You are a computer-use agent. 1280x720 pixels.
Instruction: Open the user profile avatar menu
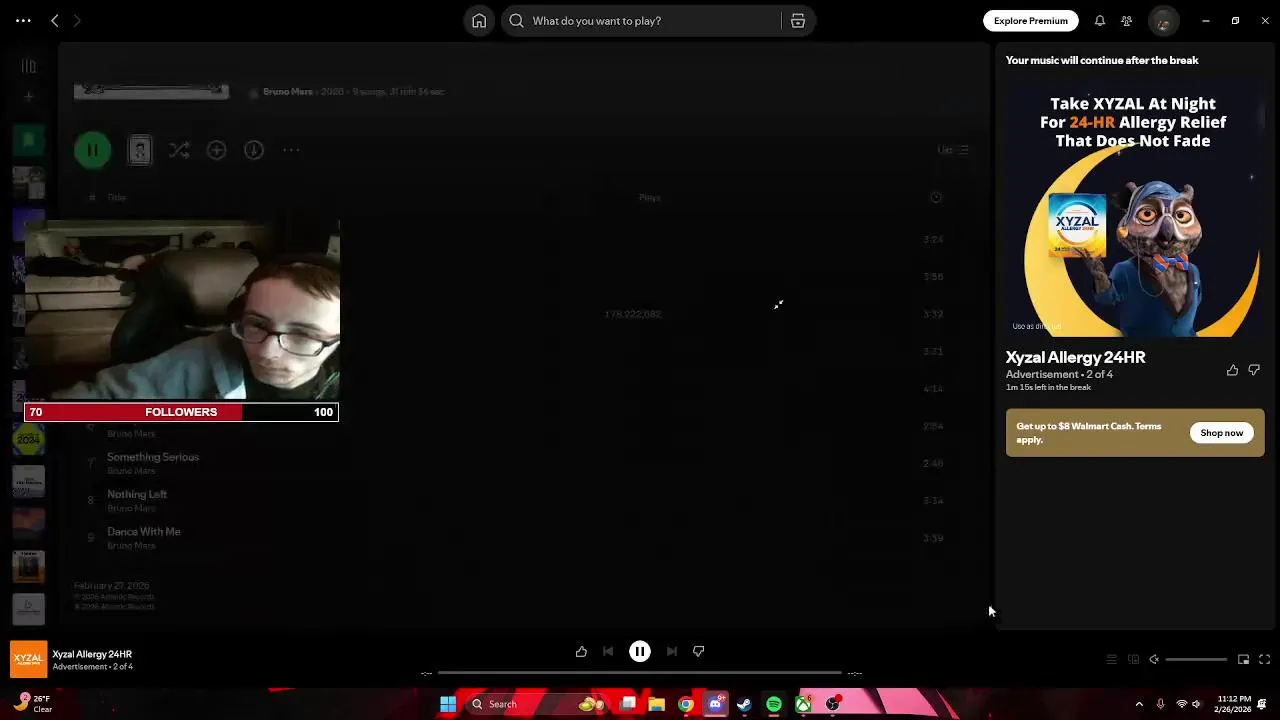[x=1162, y=21]
